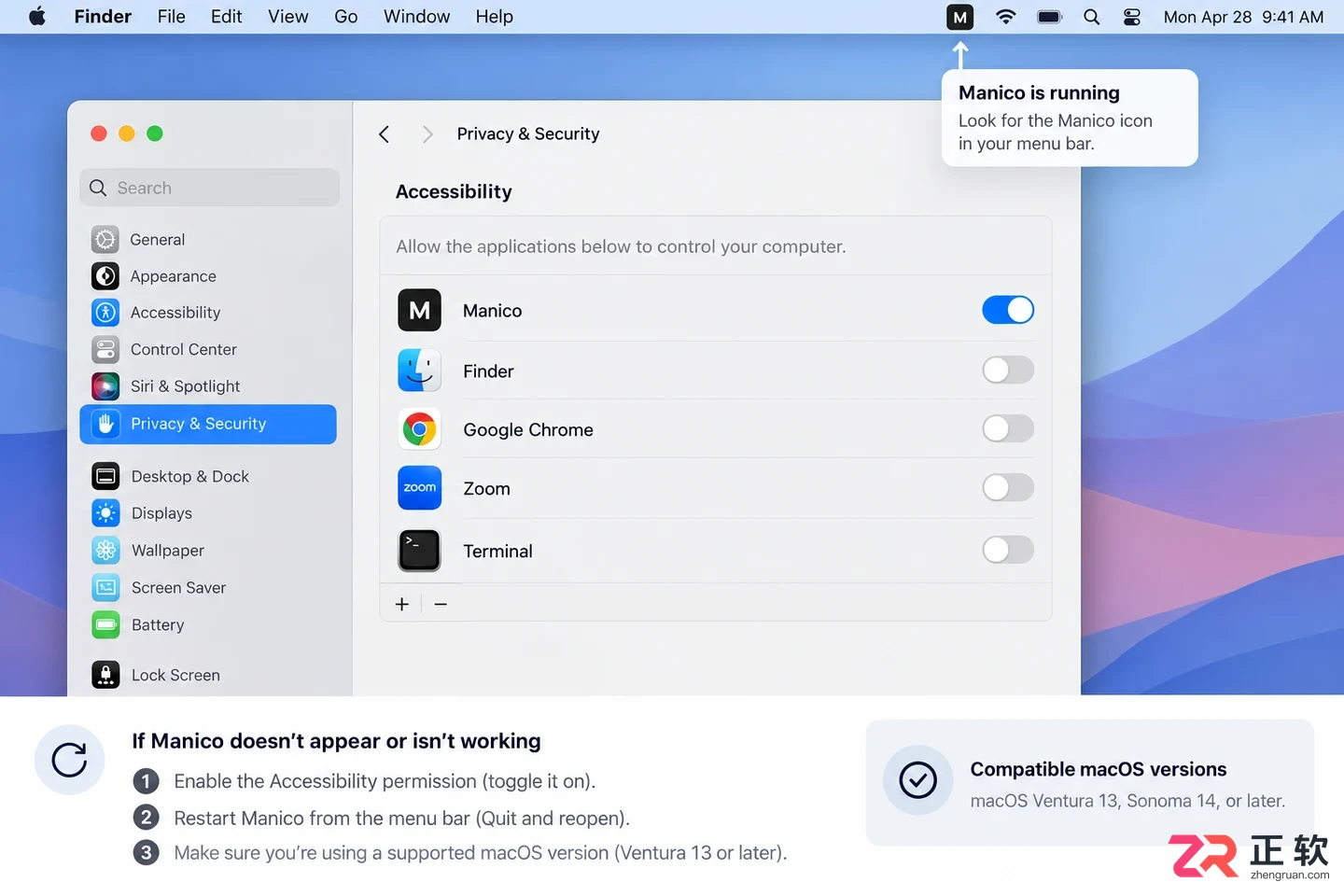The image size is (1344, 896).
Task: Check battery status in menu bar
Action: click(x=1050, y=17)
